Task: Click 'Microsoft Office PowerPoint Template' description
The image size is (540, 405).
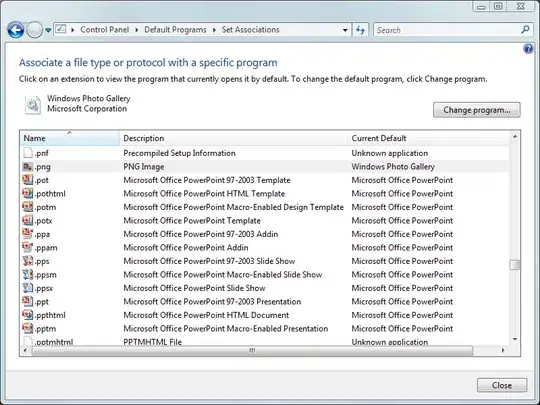Action: click(x=192, y=220)
